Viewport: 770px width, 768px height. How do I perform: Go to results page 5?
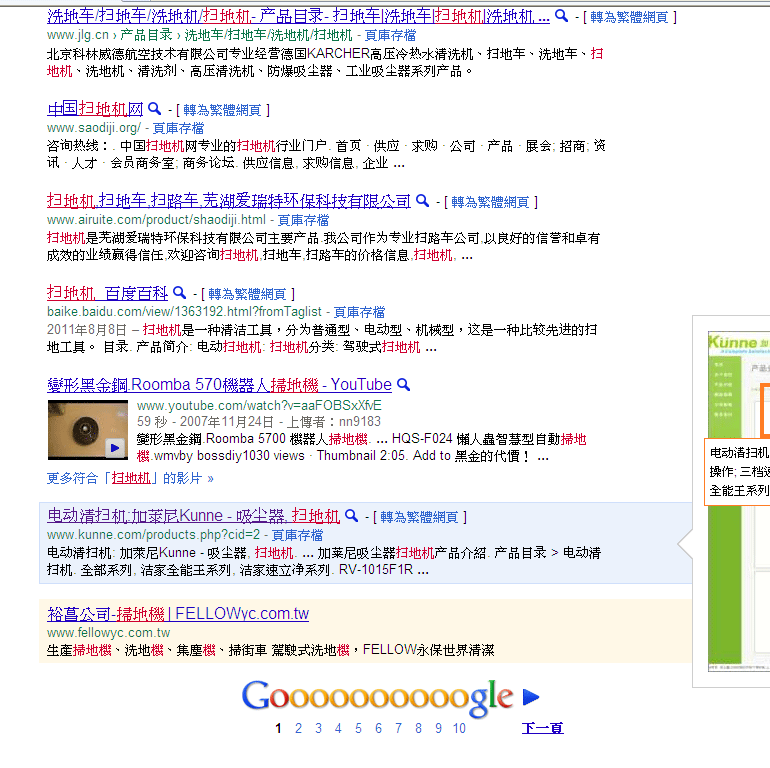(x=358, y=728)
